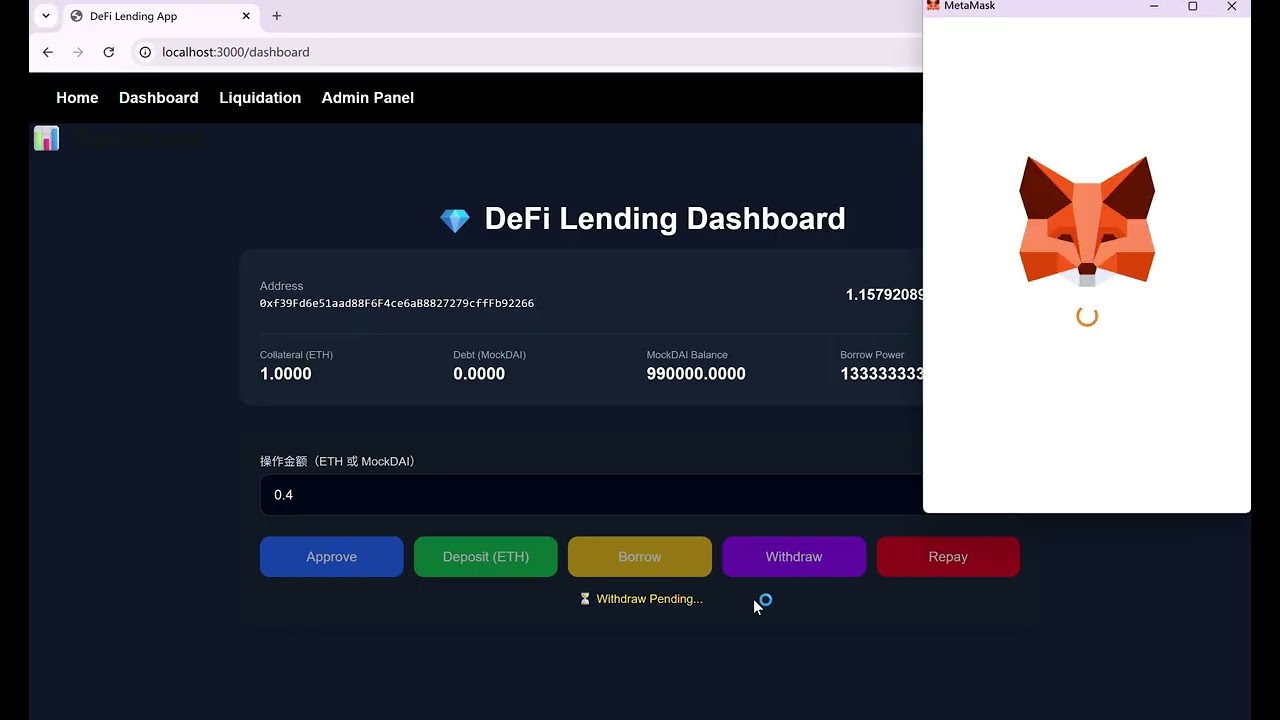Click the MockDAI Balance label
The width and height of the screenshot is (1280, 720).
[687, 355]
